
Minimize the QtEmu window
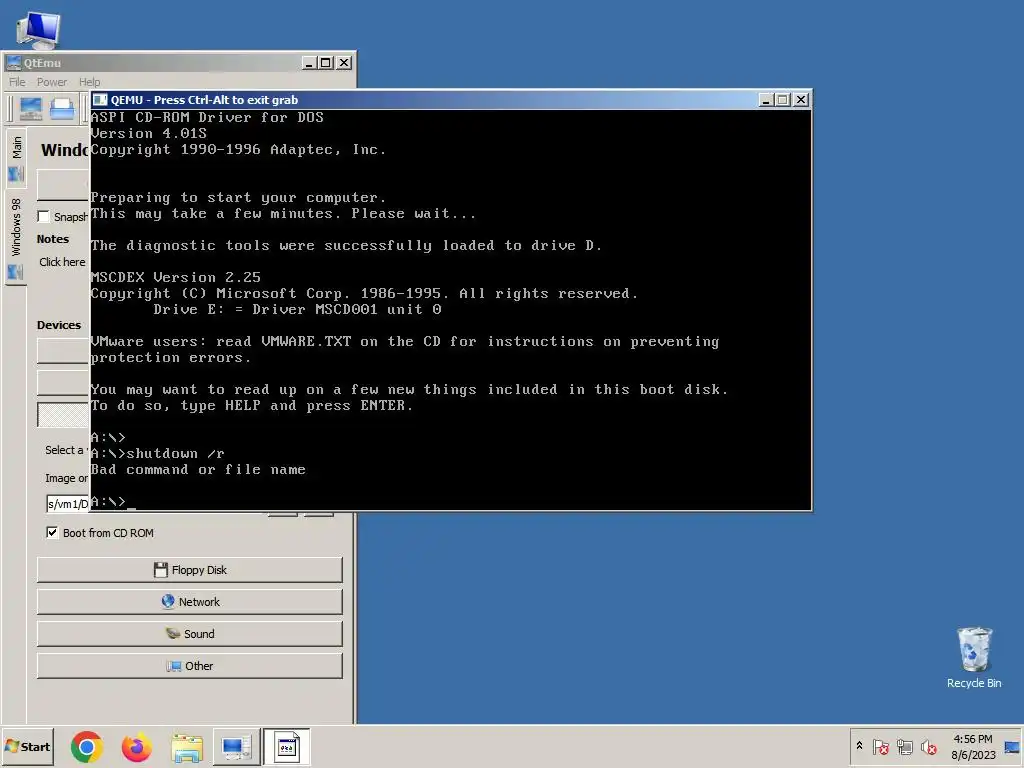point(310,63)
